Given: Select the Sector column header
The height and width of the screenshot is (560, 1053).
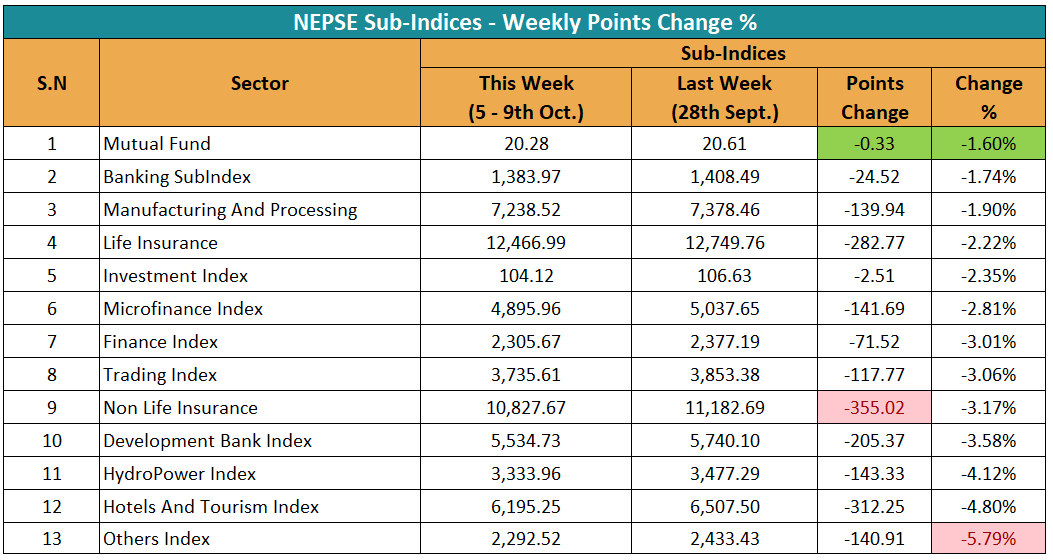Looking at the screenshot, I should point(260,83).
